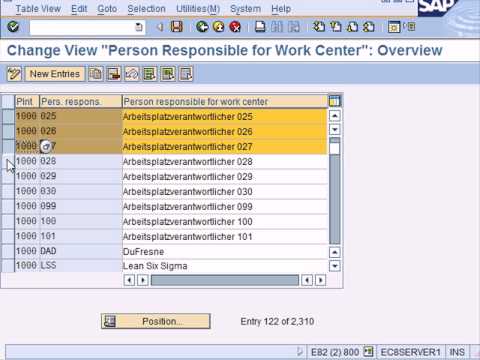Select row selector for entry 029
The image size is (480, 360).
(x=8, y=176)
